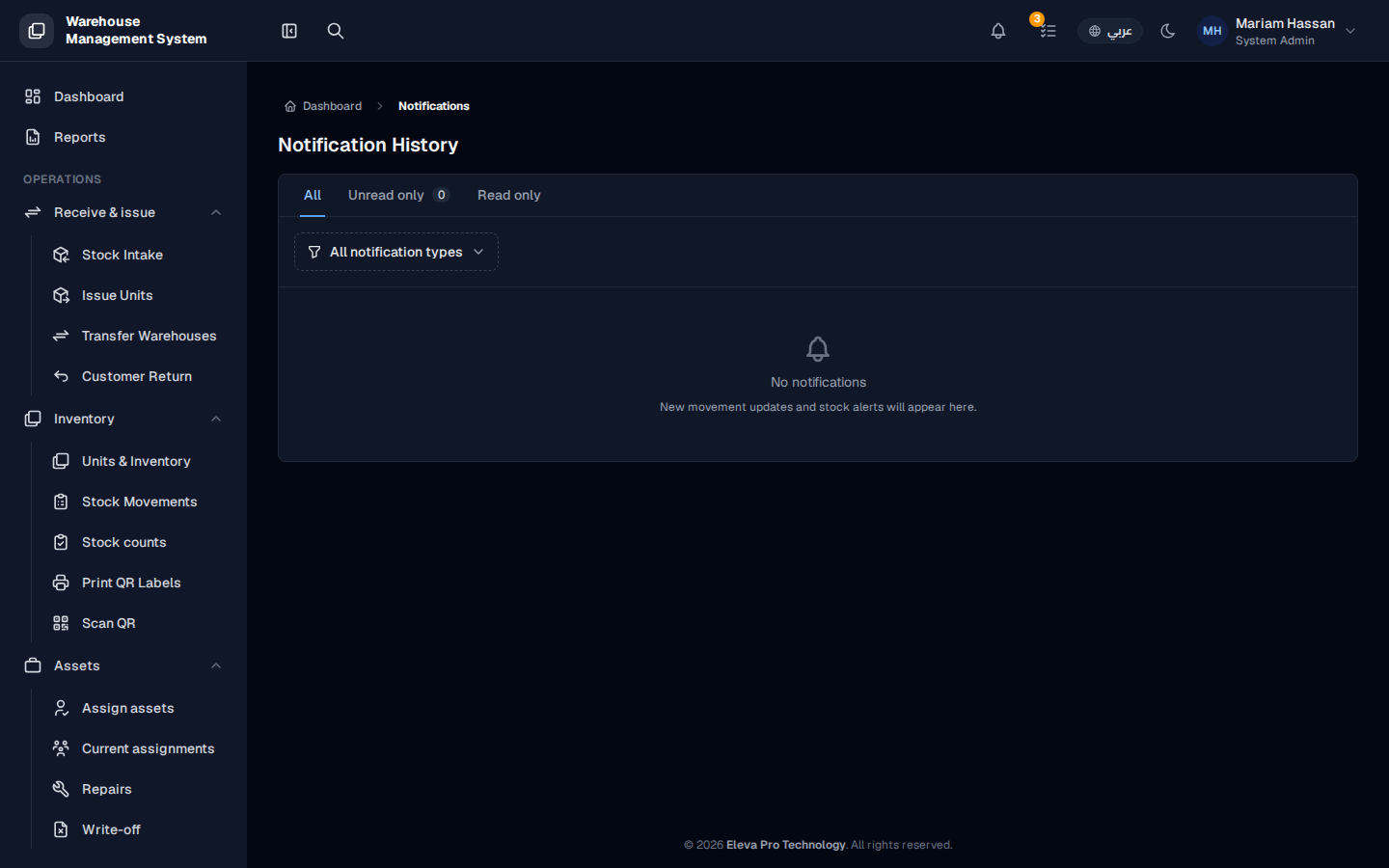This screenshot has width=1389, height=868.
Task: Open the task checklist icon with badge
Action: (1048, 31)
